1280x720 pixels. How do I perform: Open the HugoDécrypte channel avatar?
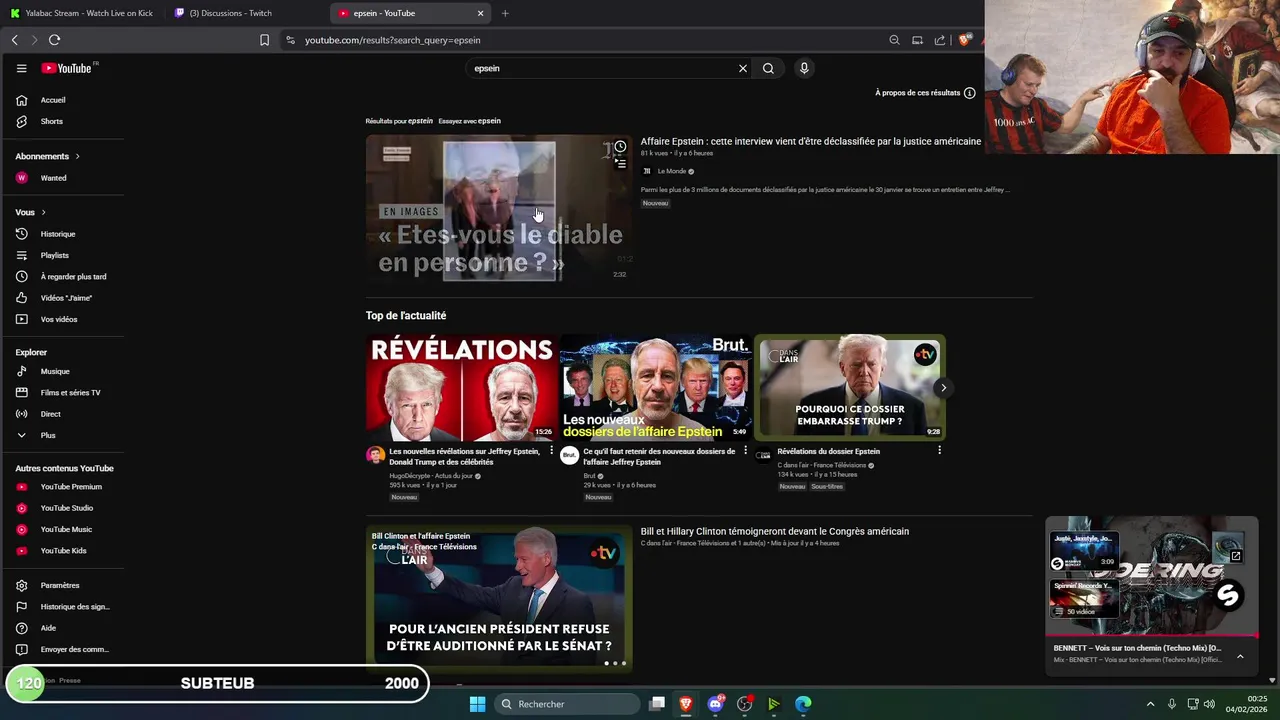pos(375,455)
